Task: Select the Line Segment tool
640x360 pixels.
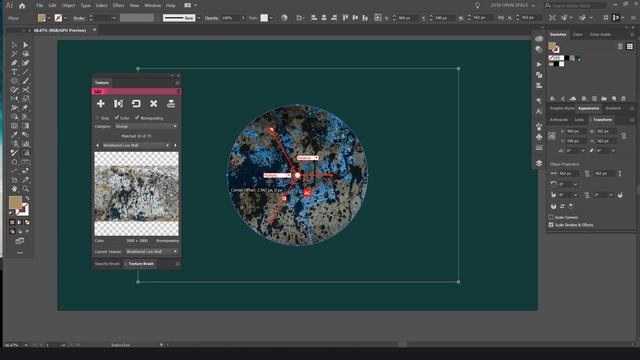Action: [26, 72]
